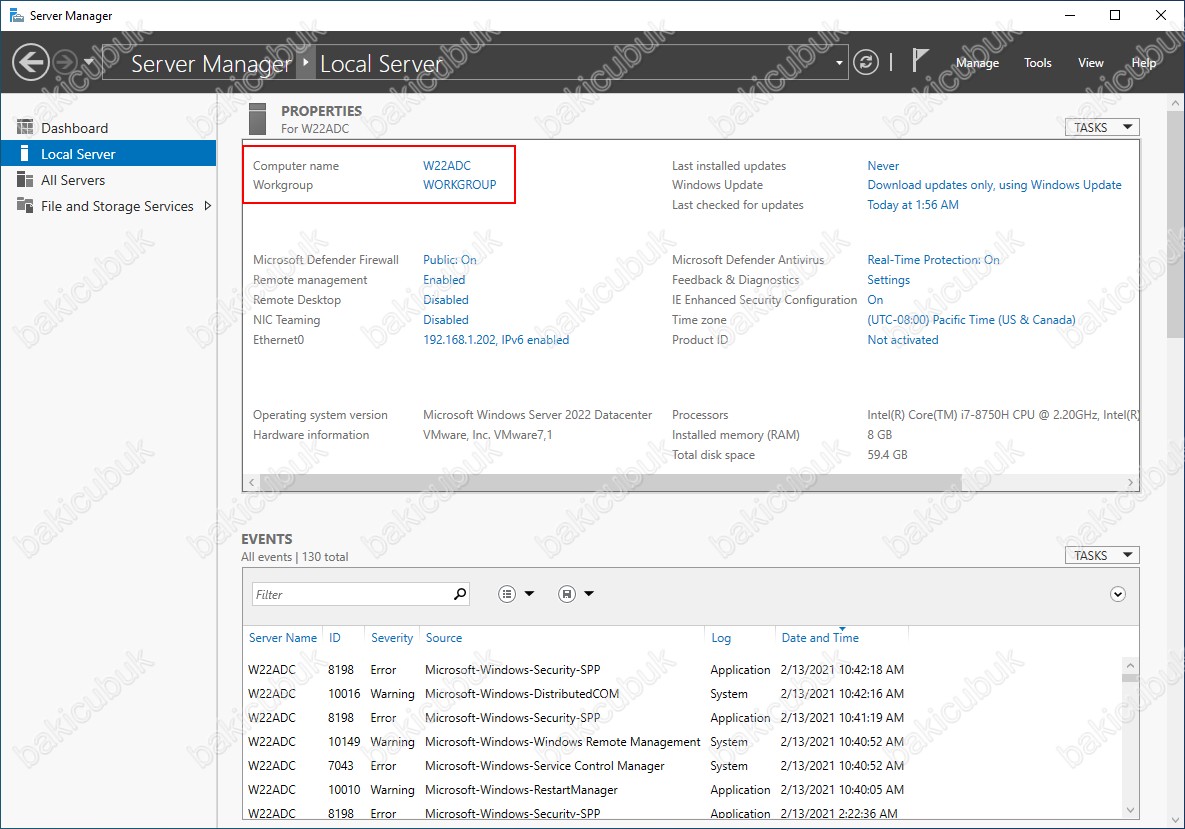Open the Events TASKS dropdown
1185x829 pixels.
tap(1102, 555)
